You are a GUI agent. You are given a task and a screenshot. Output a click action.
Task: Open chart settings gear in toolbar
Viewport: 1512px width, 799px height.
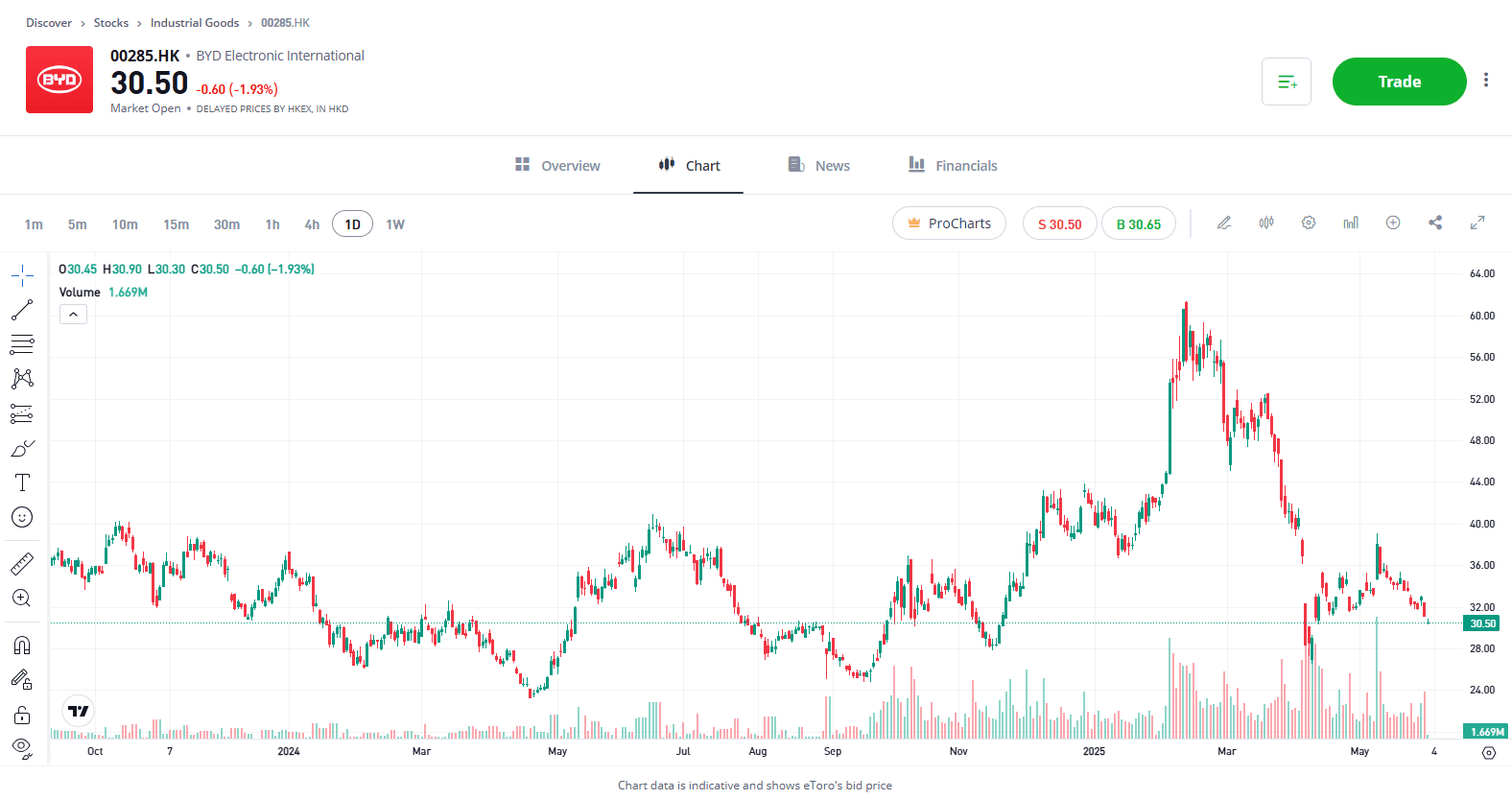click(1309, 223)
